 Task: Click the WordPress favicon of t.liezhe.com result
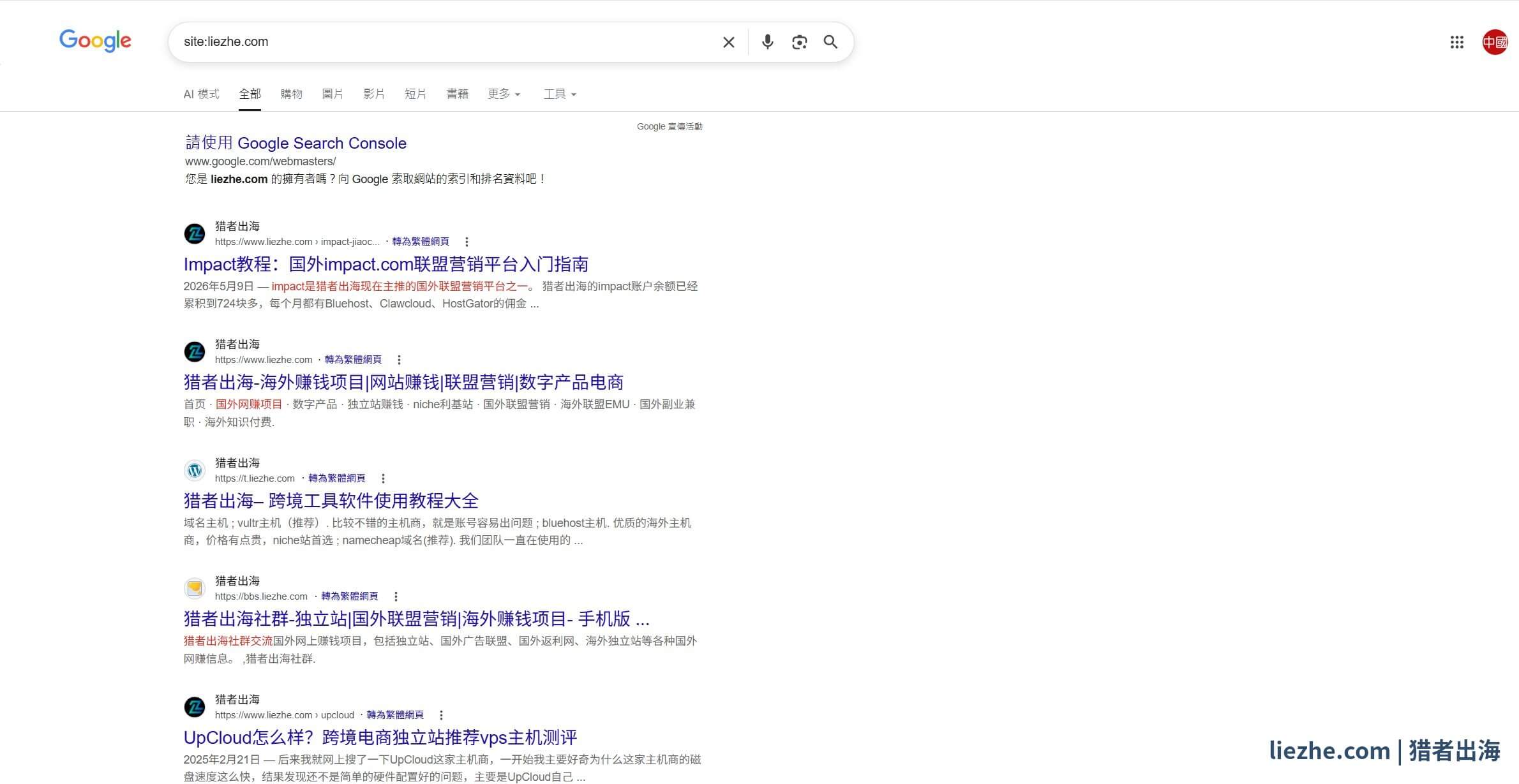click(195, 470)
